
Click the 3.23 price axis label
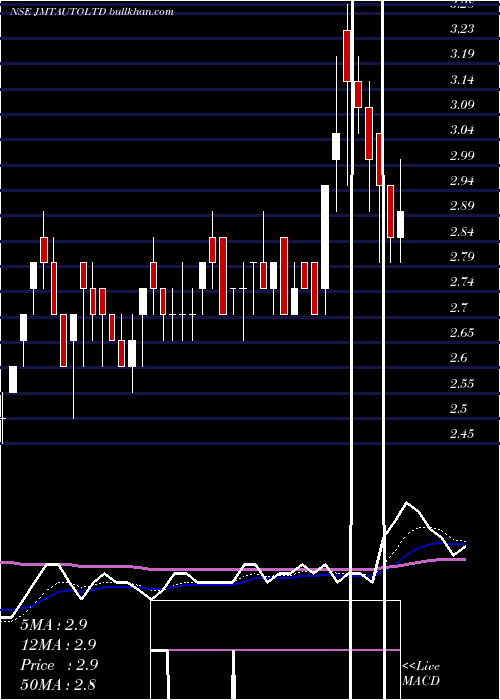tap(462, 29)
